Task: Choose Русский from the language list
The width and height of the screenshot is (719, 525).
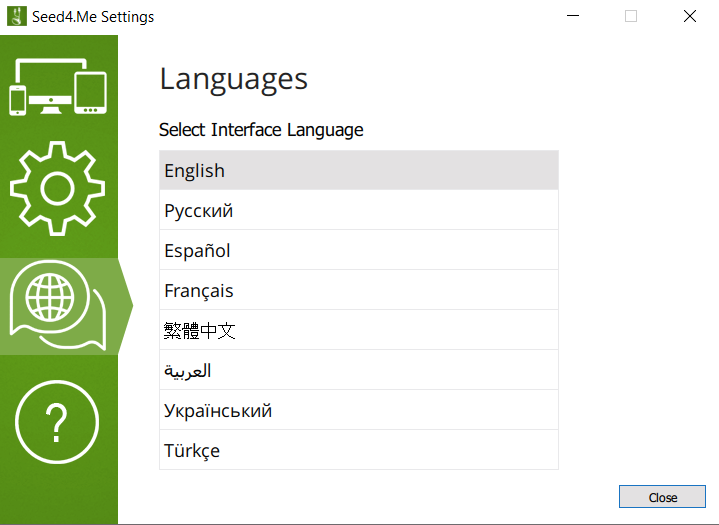Action: [359, 210]
